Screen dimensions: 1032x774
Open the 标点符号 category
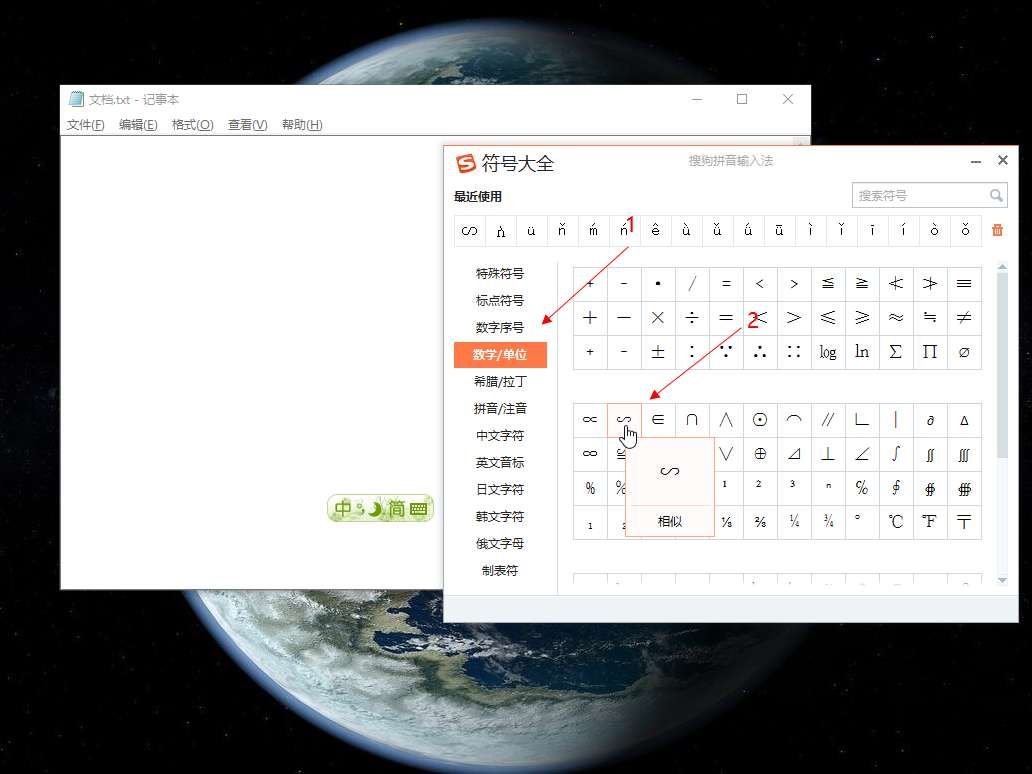click(500, 300)
